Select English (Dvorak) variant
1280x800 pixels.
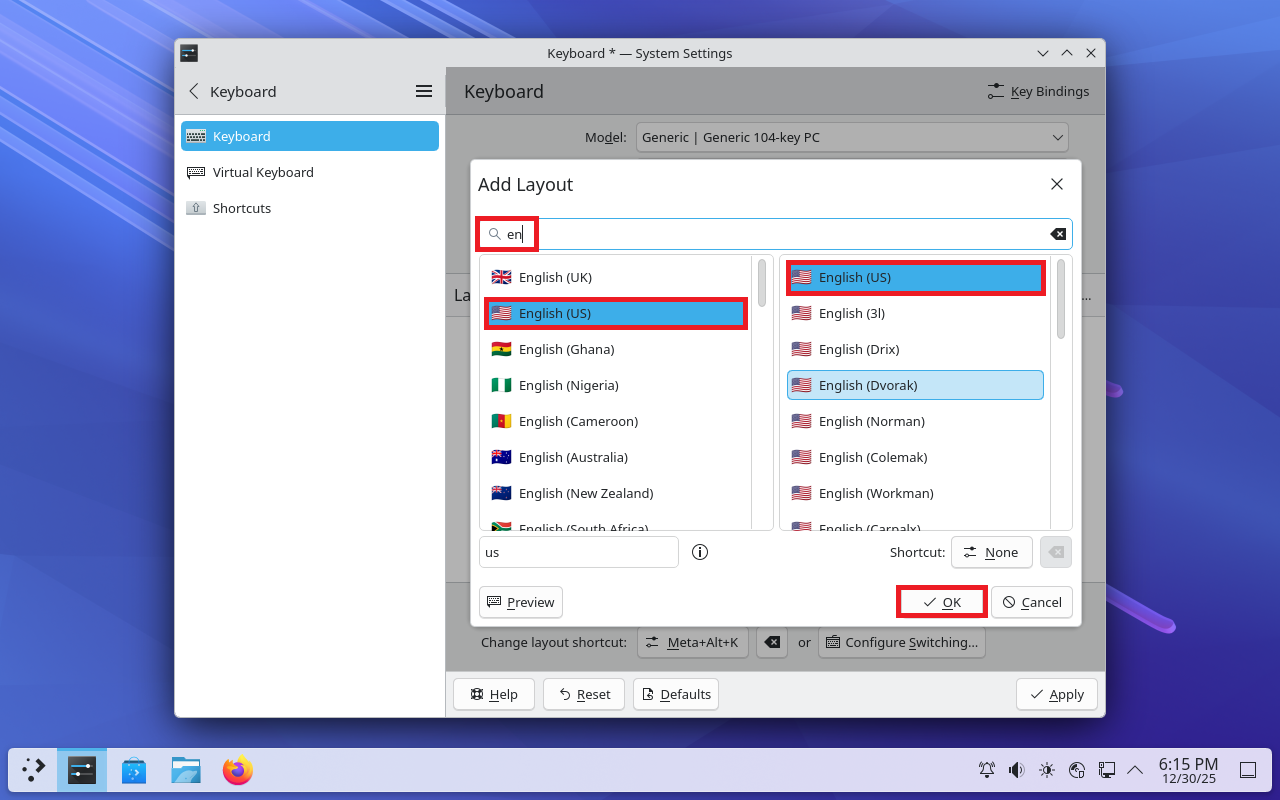pos(915,385)
